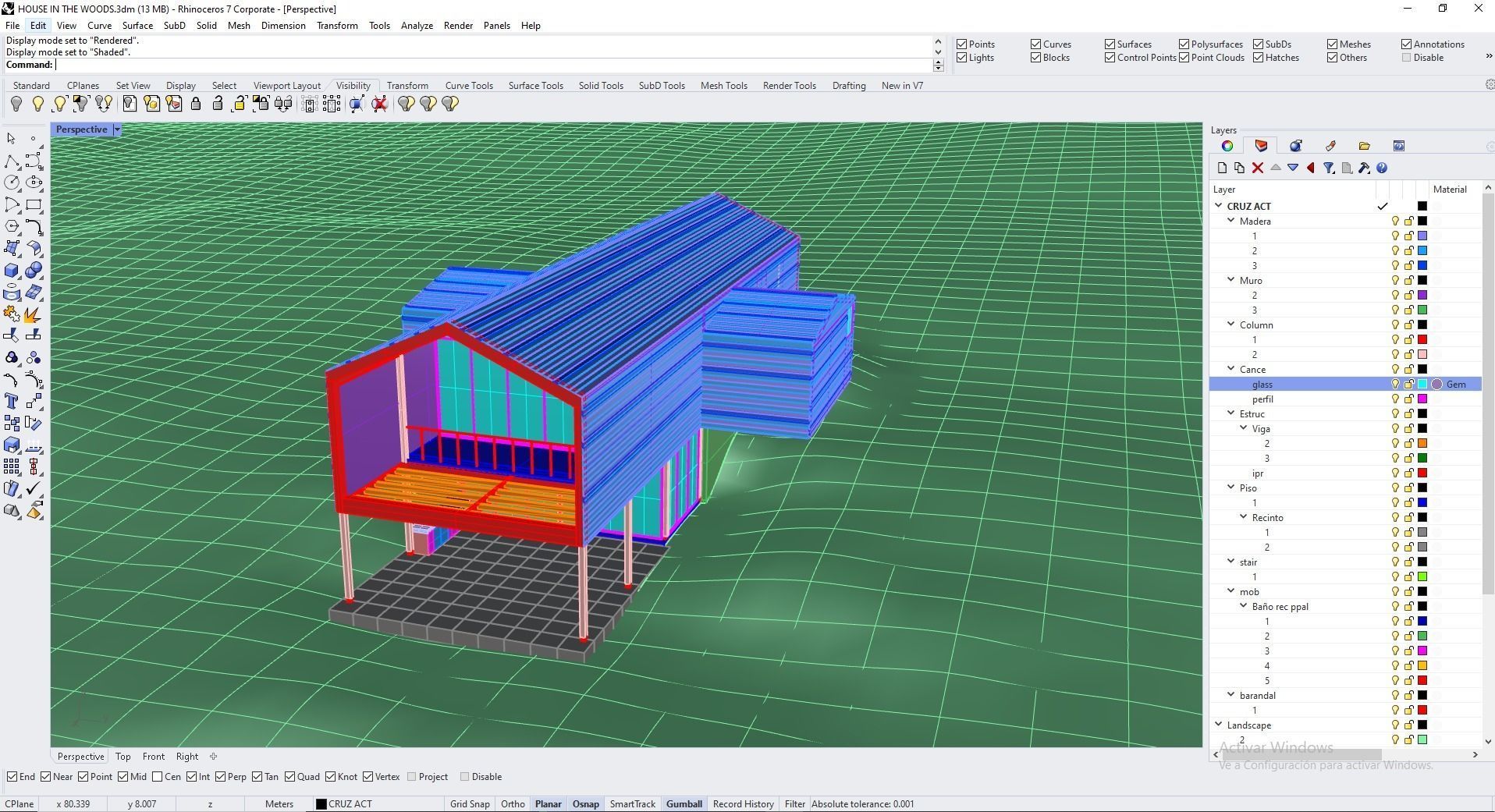The height and width of the screenshot is (812, 1495).
Task: Click the cyan color swatch of glass layer
Action: 1422,385
